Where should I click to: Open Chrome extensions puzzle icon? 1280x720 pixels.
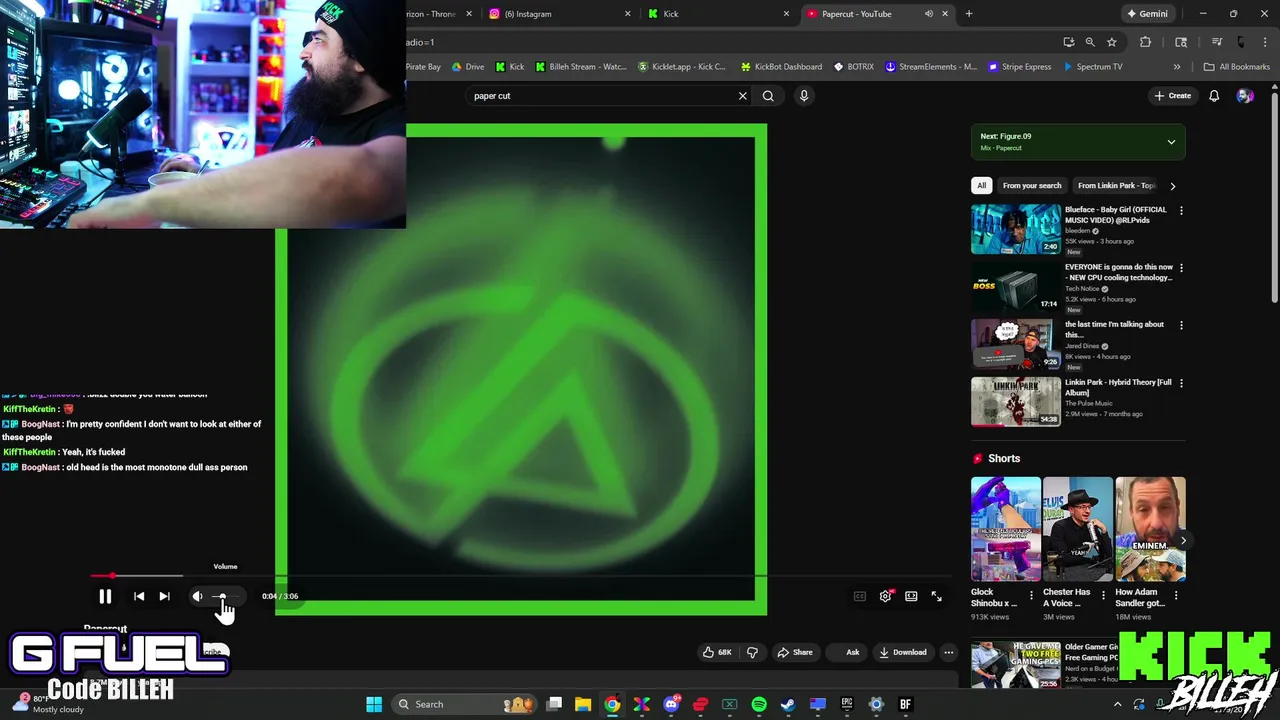1146,42
